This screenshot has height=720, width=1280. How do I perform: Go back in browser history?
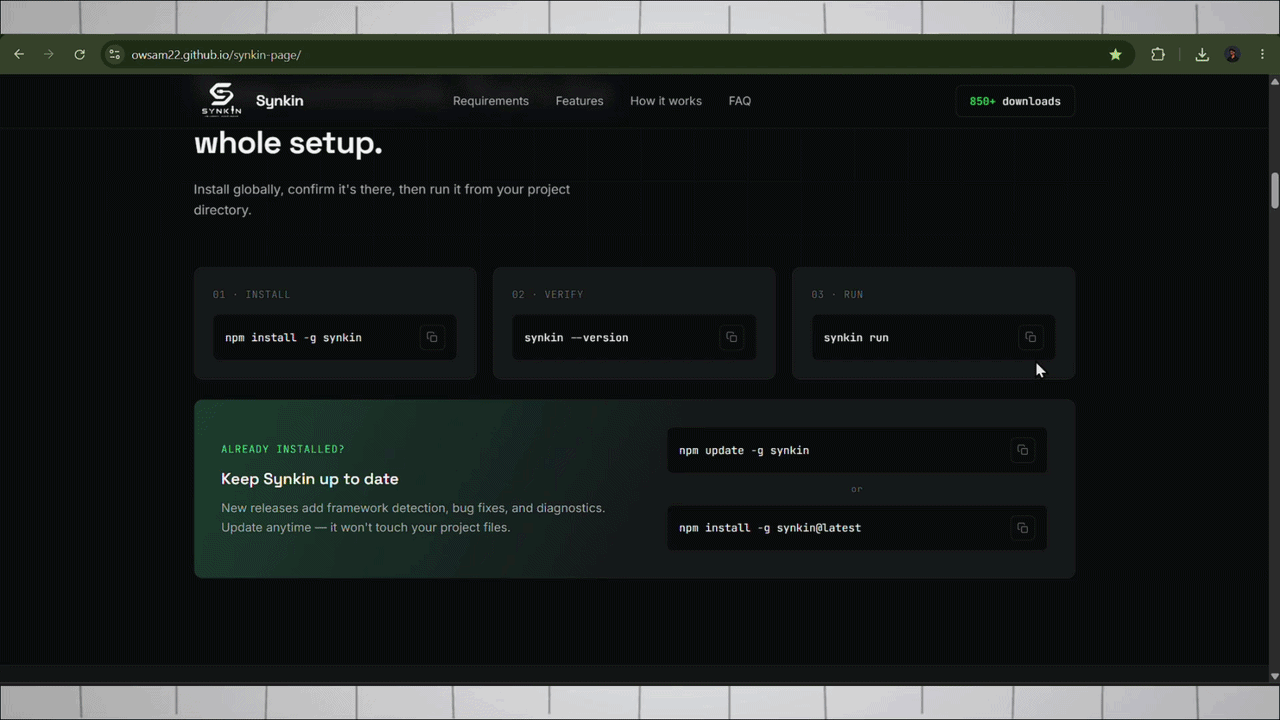[x=19, y=54]
